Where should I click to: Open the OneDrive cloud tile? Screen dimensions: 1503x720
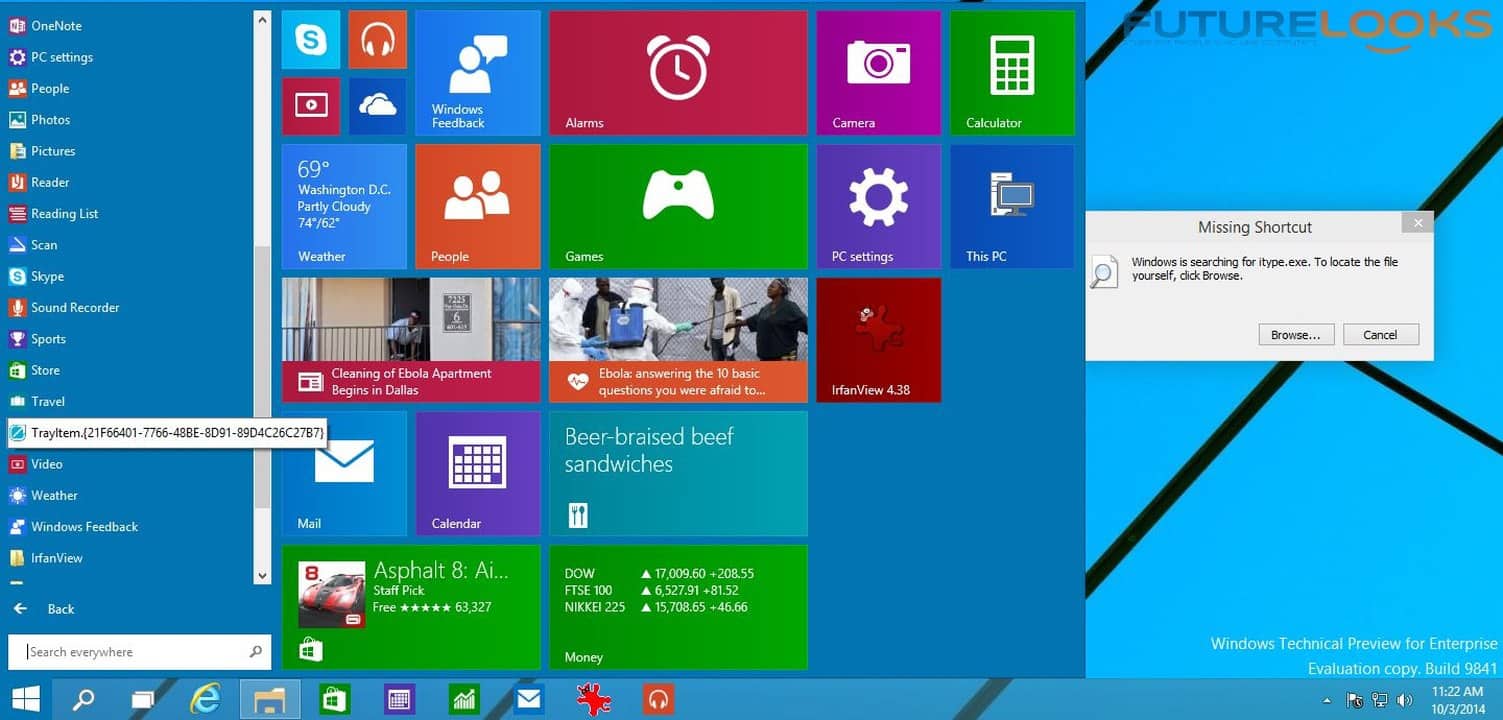pos(377,106)
